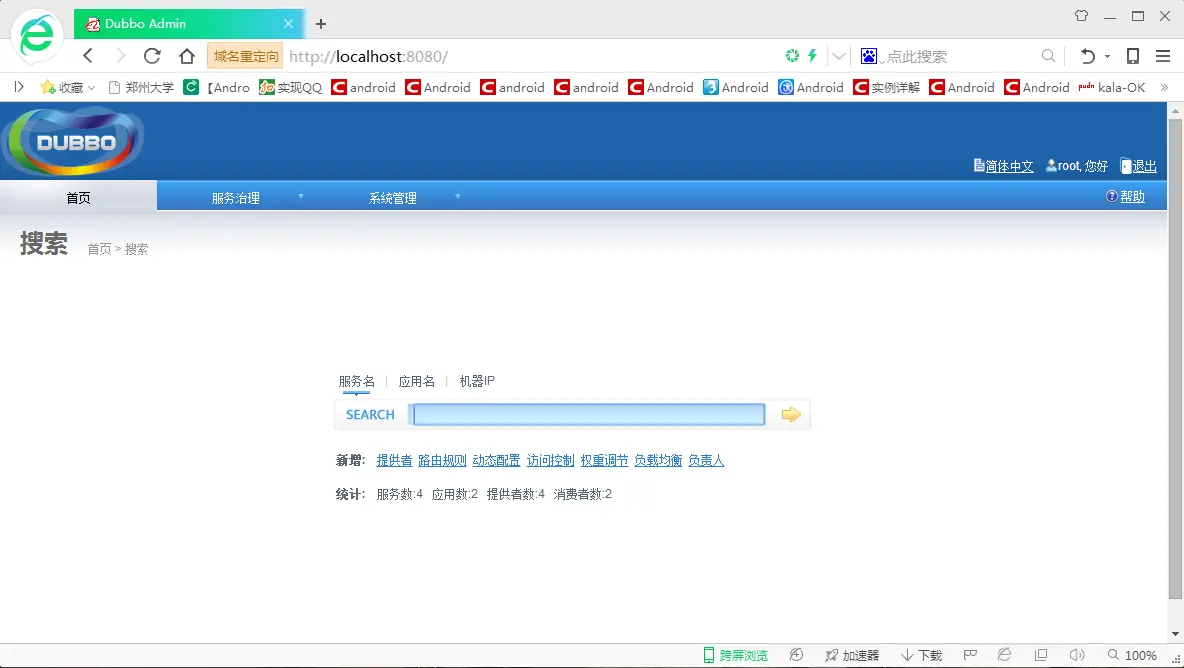Click the refresh icon in browser toolbar
The width and height of the screenshot is (1184, 668).
[x=152, y=56]
